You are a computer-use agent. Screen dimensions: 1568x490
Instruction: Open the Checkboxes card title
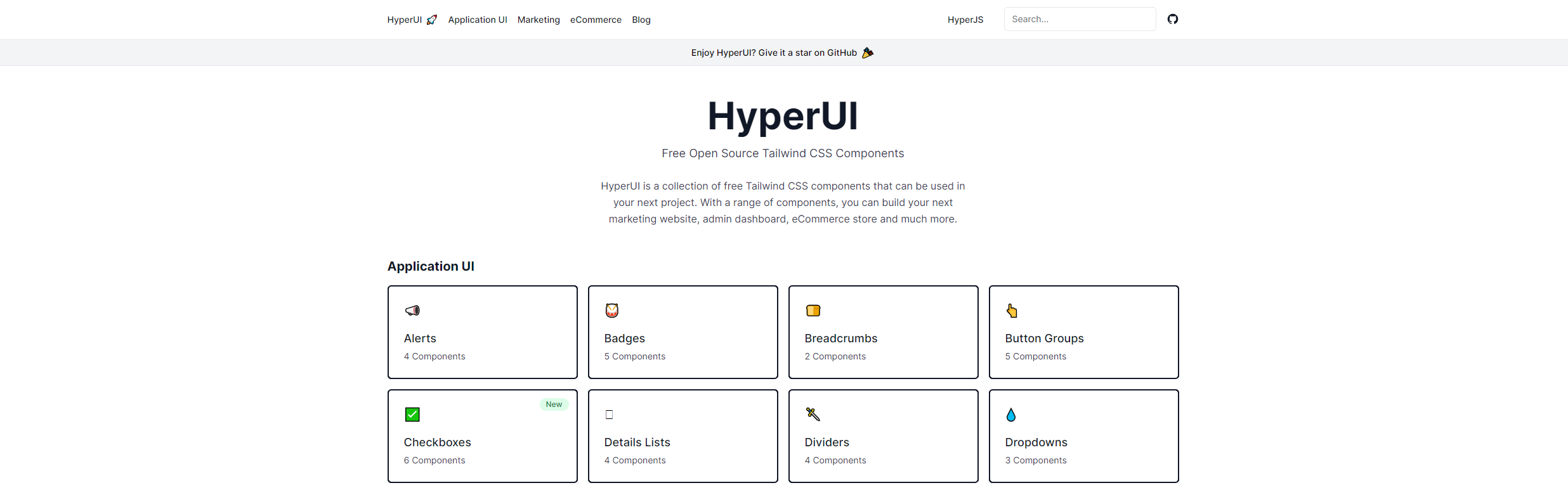click(x=437, y=442)
